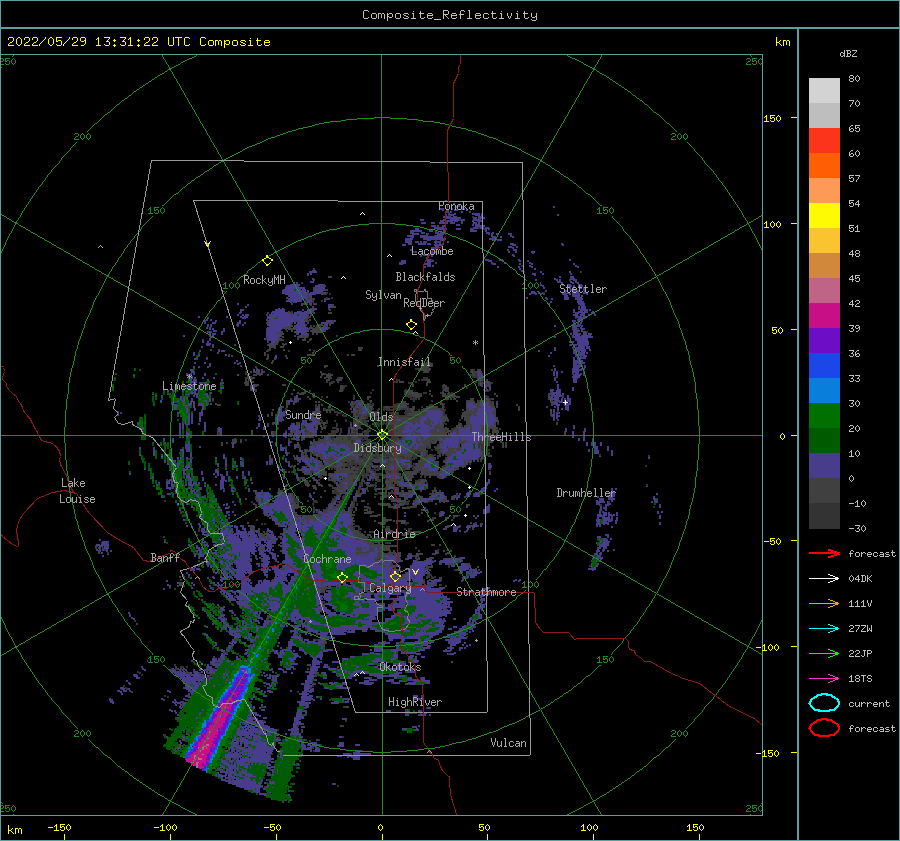Viewport: 900px width, 841px height.
Task: Click the Lacombe city label
Action: click(432, 251)
